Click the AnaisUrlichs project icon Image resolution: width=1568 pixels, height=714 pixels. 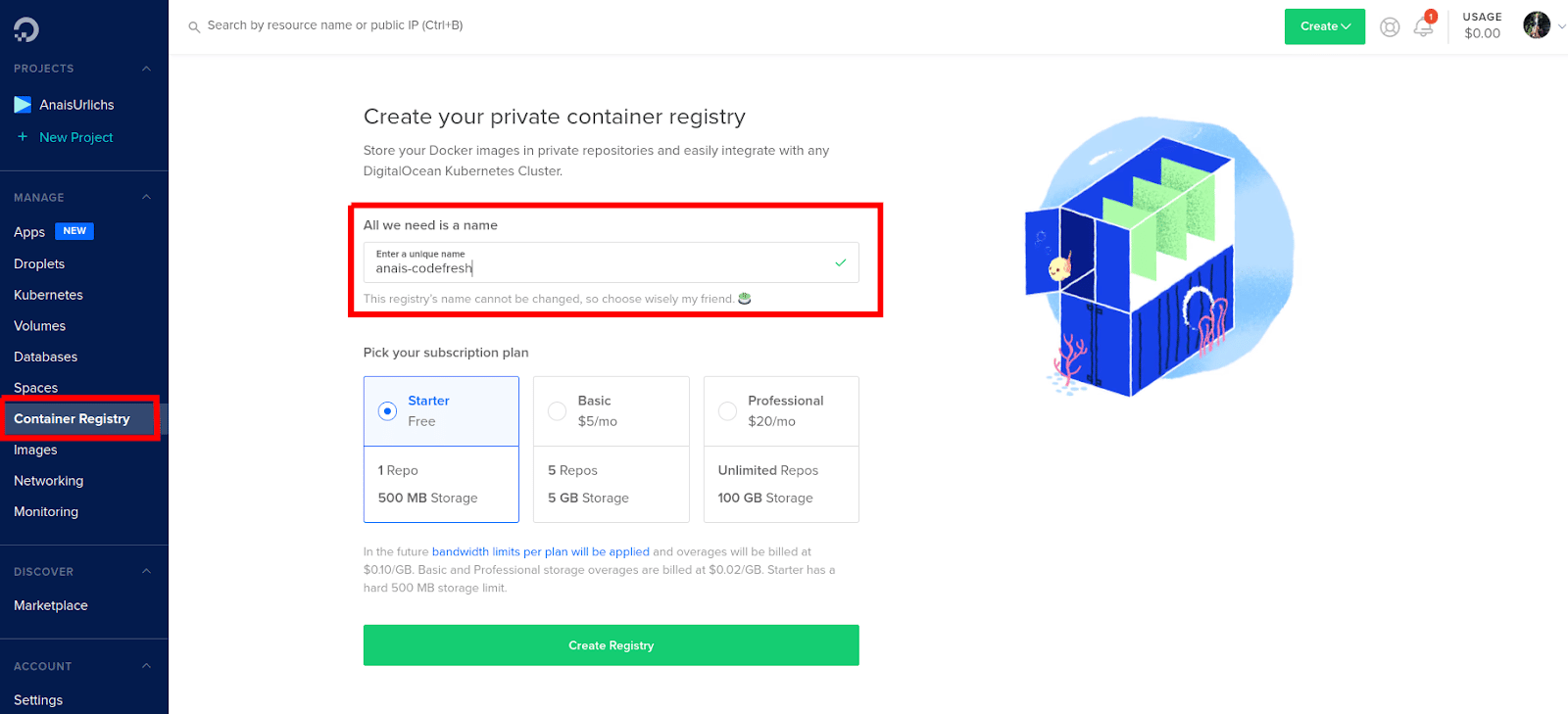[x=23, y=105]
